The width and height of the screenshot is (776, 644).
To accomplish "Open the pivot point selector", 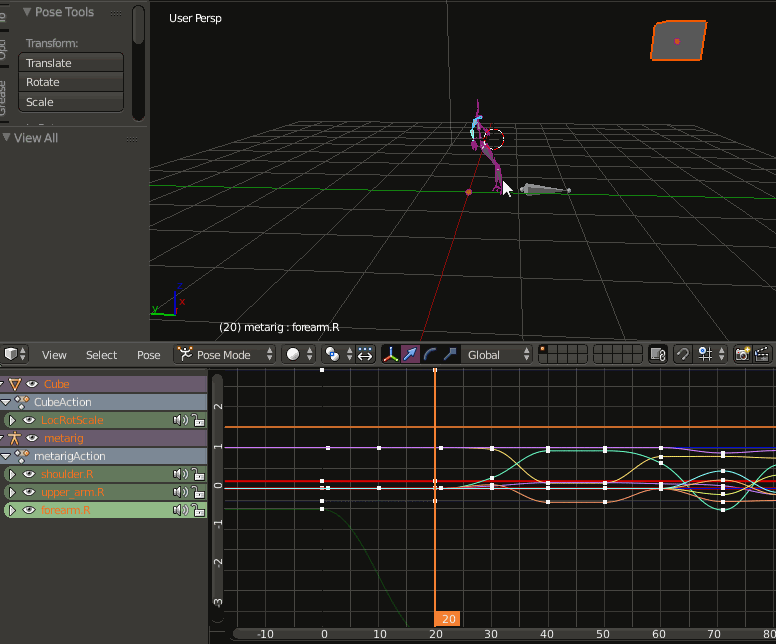I will point(337,354).
